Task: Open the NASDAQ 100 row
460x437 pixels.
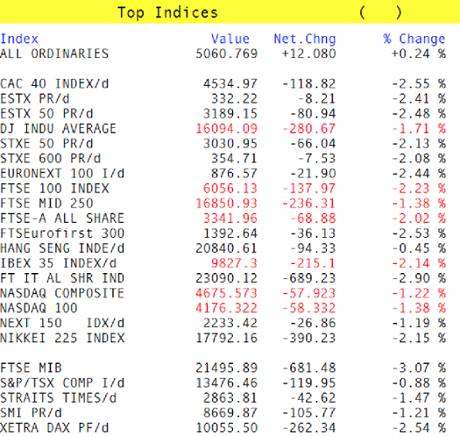Action: [223, 308]
